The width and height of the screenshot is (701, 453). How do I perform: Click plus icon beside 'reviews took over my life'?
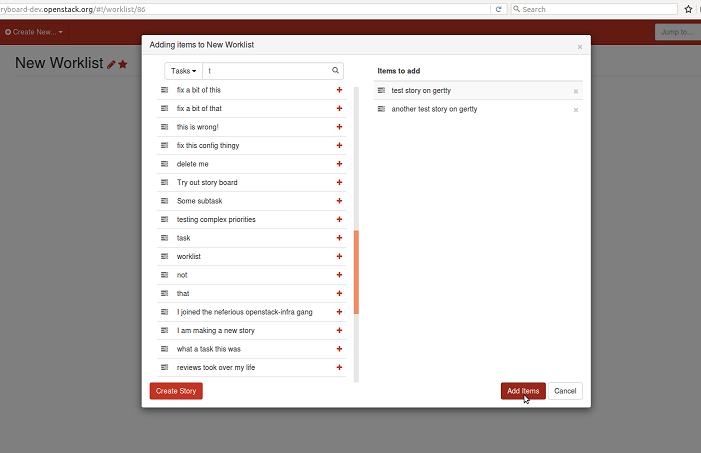pos(339,367)
